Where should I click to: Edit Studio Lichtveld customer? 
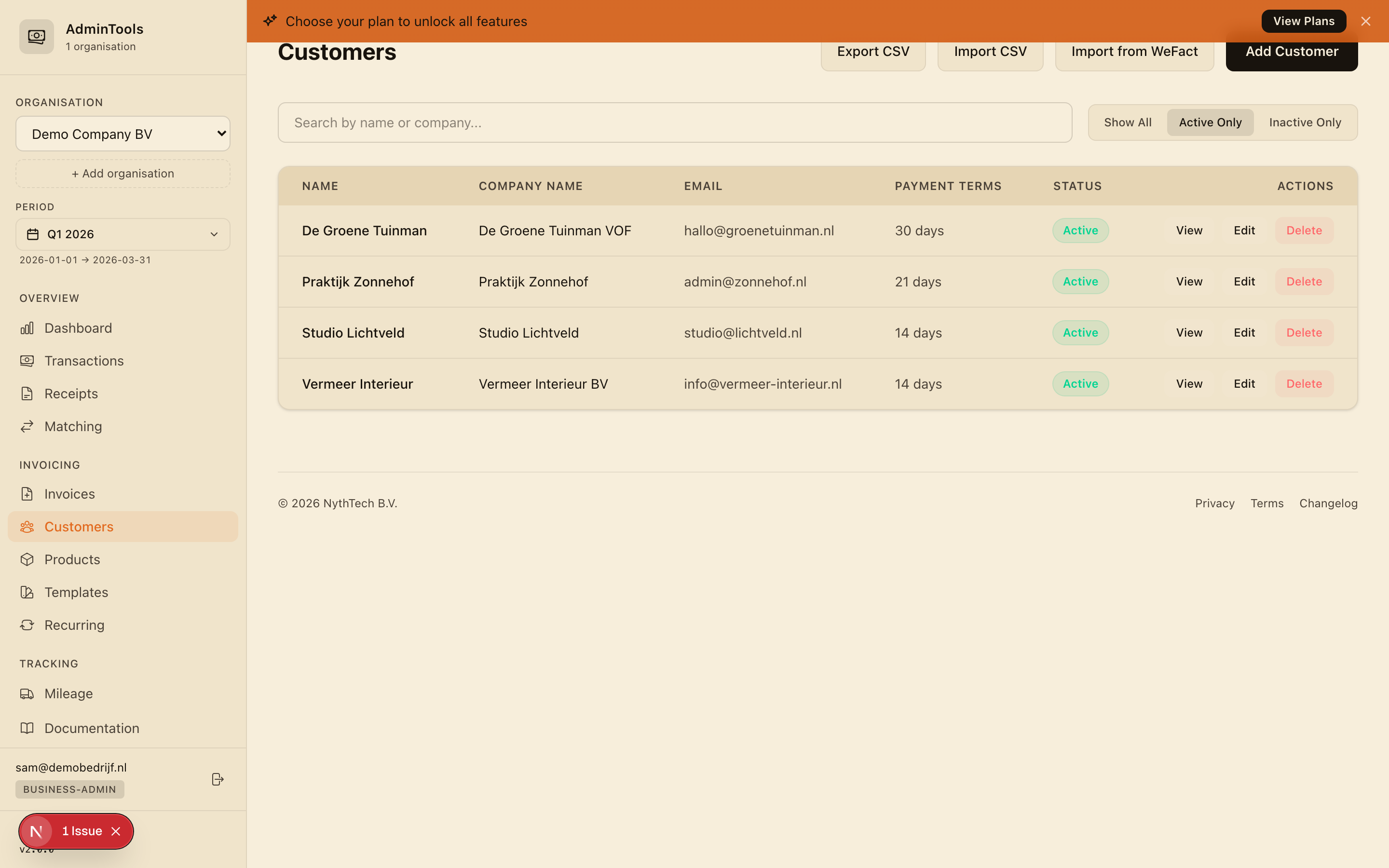[1244, 332]
